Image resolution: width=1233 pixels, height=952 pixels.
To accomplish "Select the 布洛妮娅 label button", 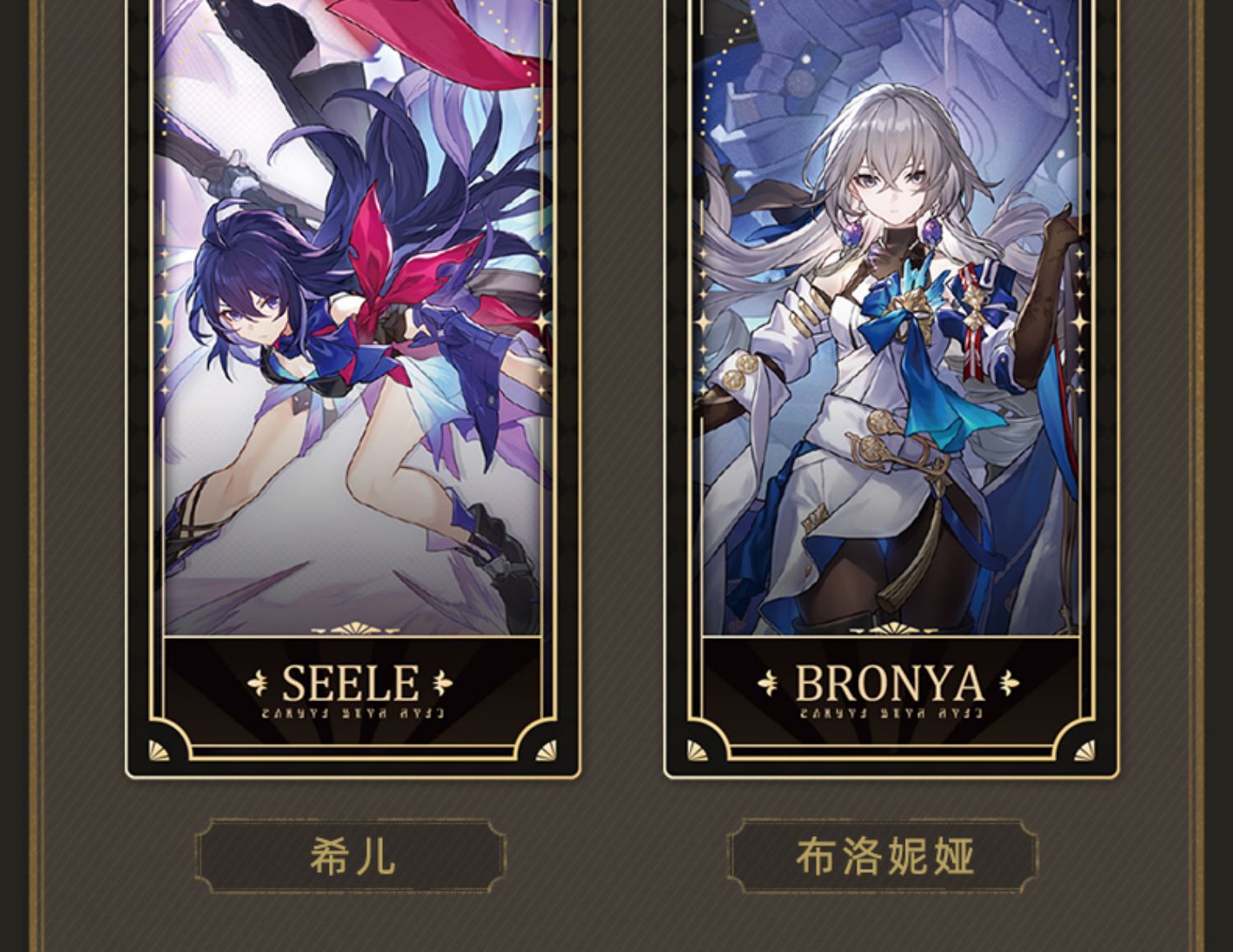I will [x=884, y=856].
